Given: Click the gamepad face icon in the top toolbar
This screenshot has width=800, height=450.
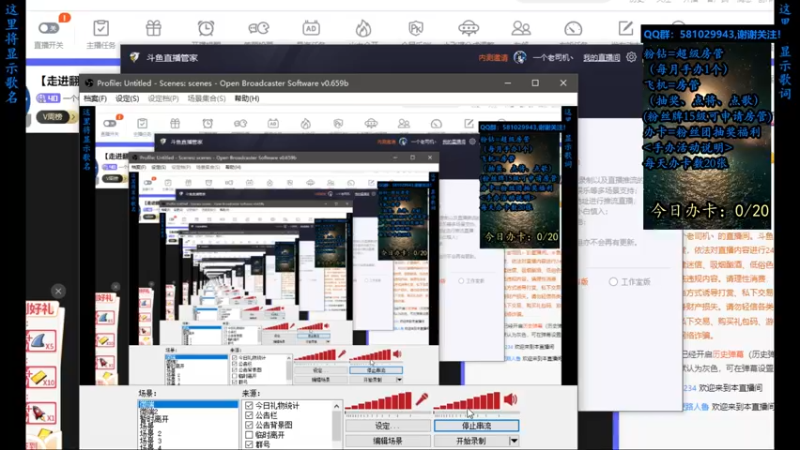Looking at the screenshot, I should [x=259, y=28].
